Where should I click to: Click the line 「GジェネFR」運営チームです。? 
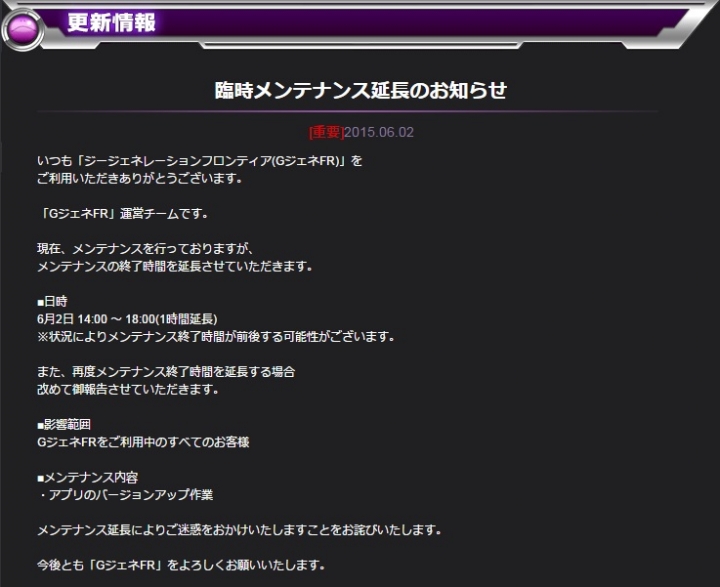click(x=123, y=214)
